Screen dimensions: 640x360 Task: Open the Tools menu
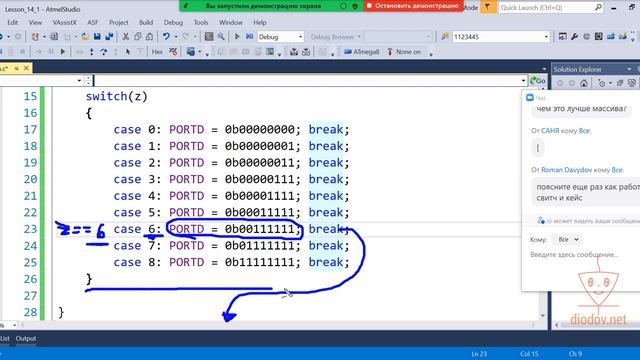pyautogui.click(x=201, y=22)
